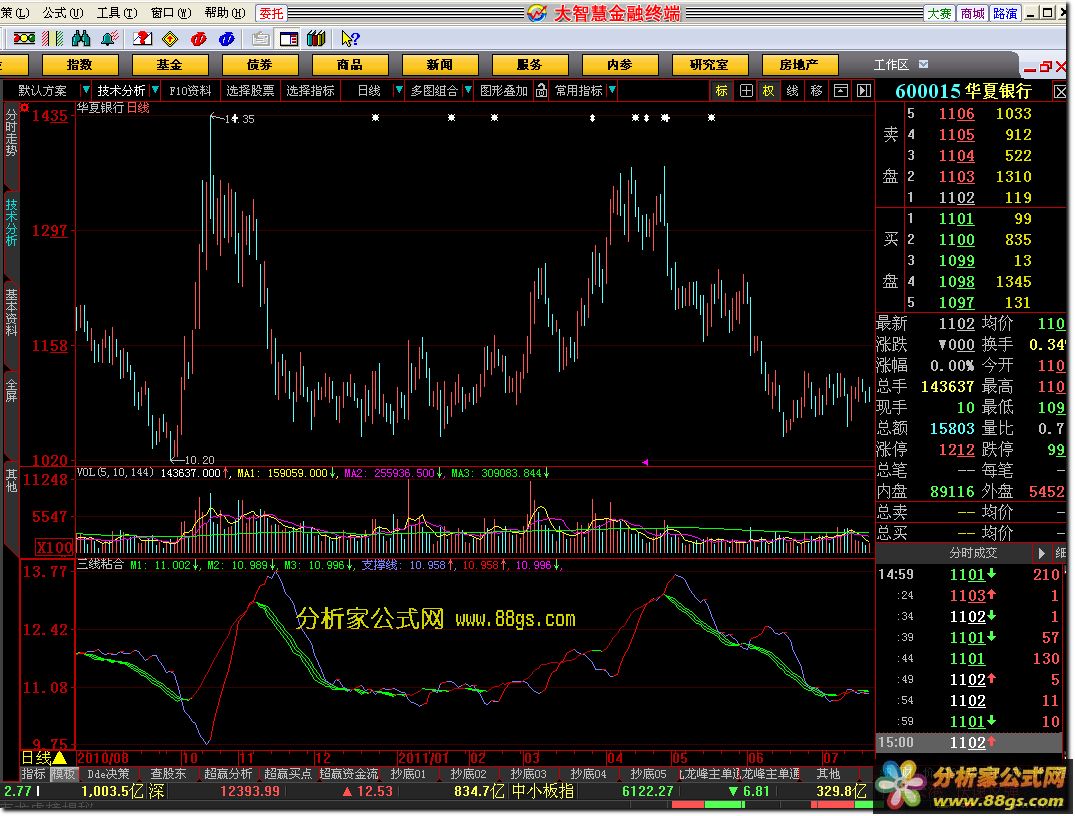Click 图形叠加 overlay toolbar item
This screenshot has width=1075, height=816.
click(x=504, y=91)
